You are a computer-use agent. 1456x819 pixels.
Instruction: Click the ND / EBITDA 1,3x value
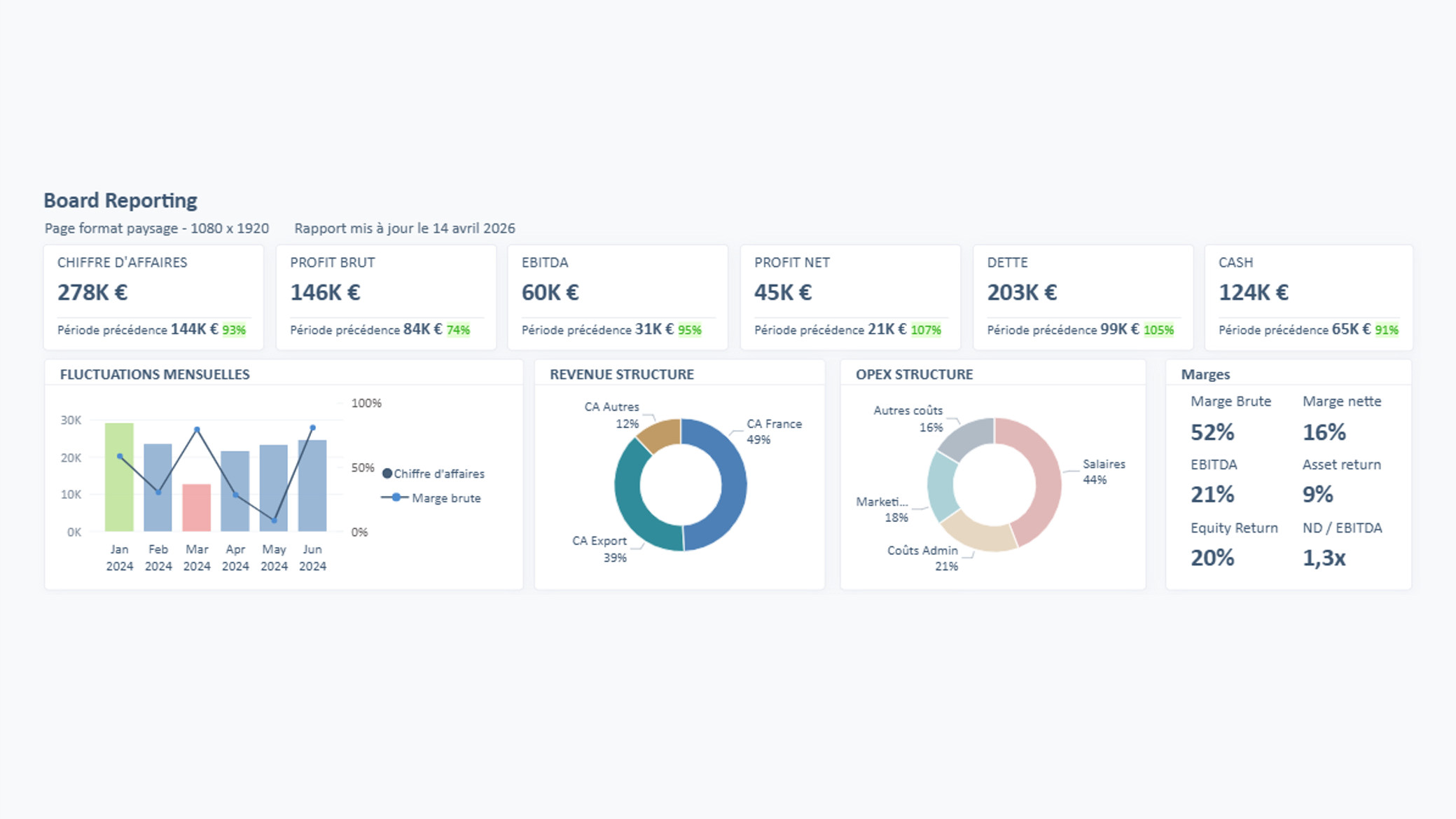click(1324, 558)
